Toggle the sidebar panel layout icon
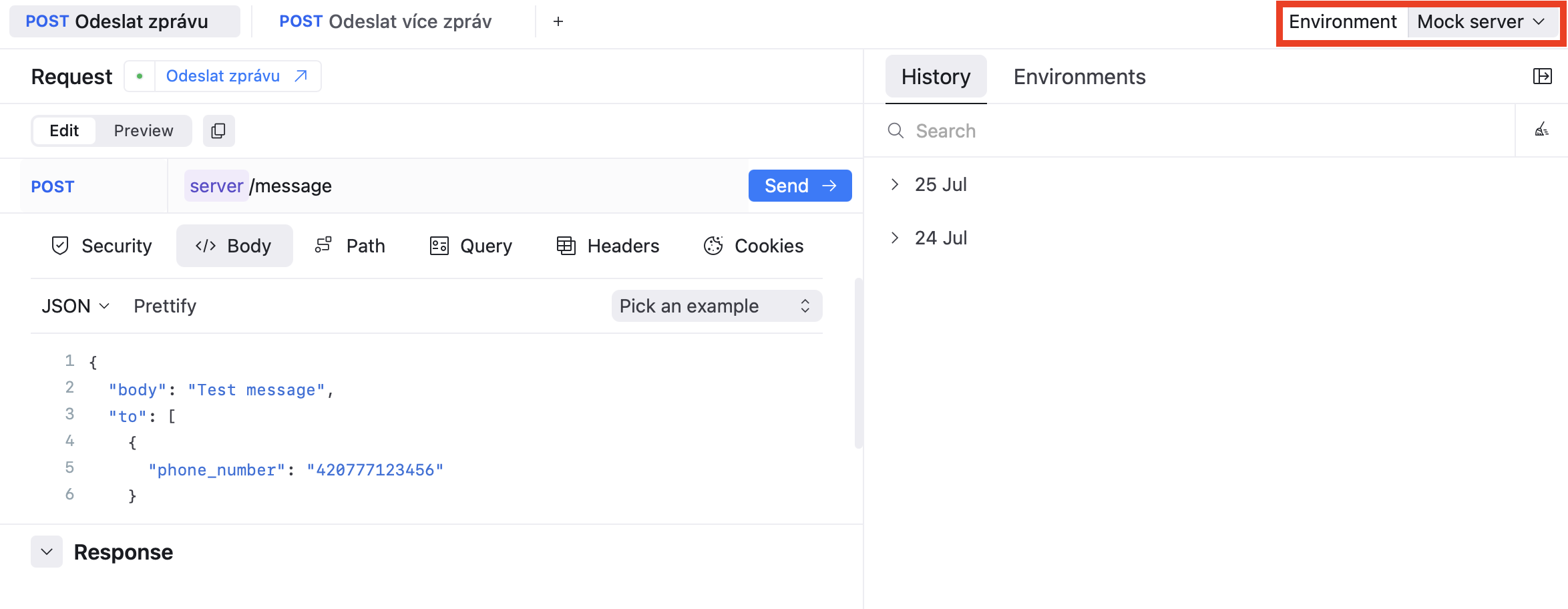This screenshot has height=609, width=1568. 1542,76
